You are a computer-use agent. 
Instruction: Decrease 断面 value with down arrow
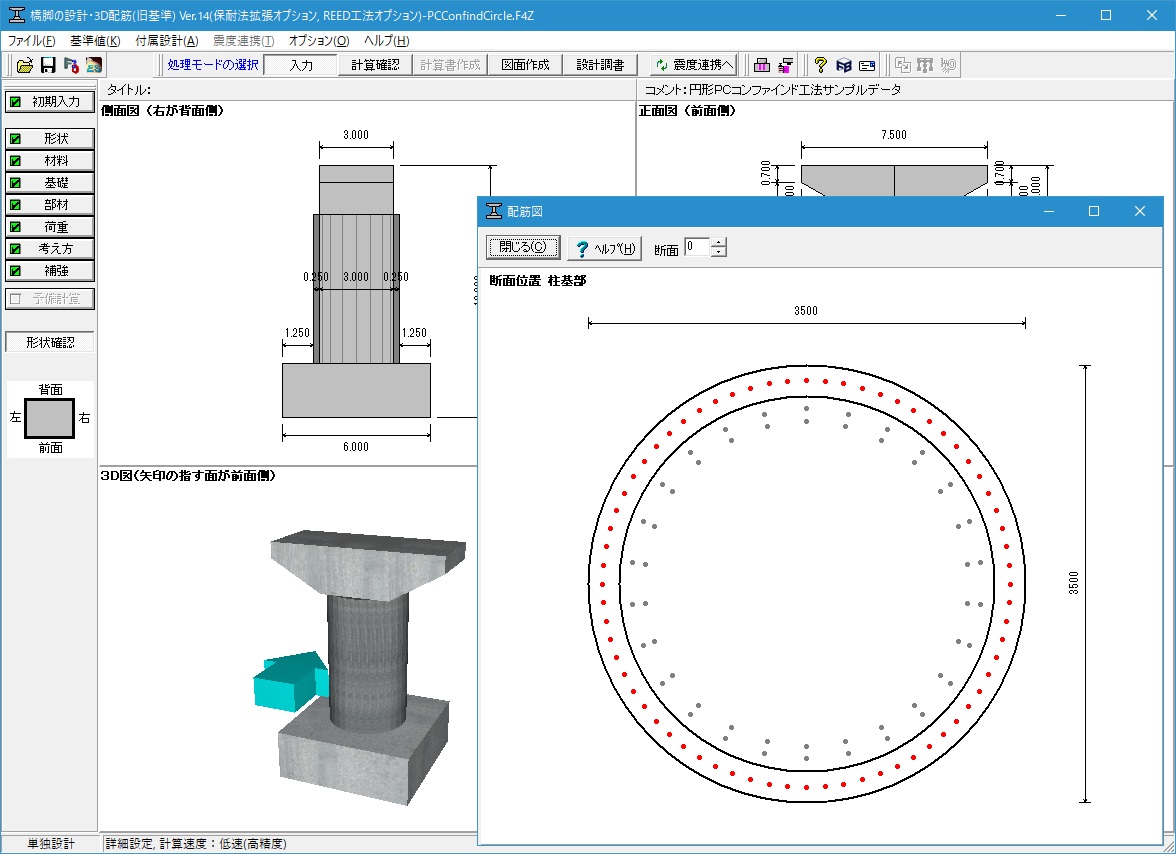[x=718, y=252]
